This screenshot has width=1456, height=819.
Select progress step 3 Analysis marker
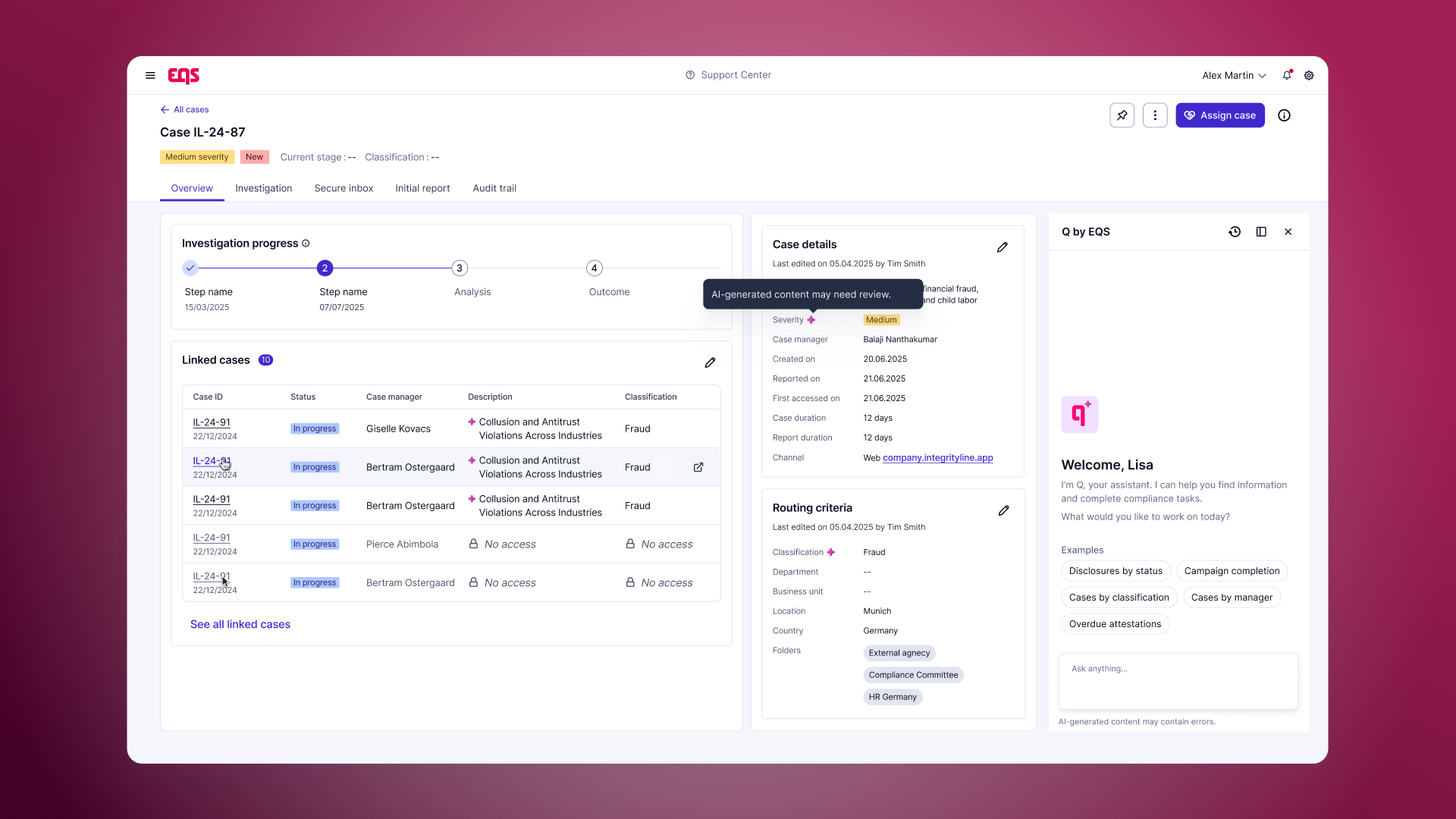pos(460,268)
